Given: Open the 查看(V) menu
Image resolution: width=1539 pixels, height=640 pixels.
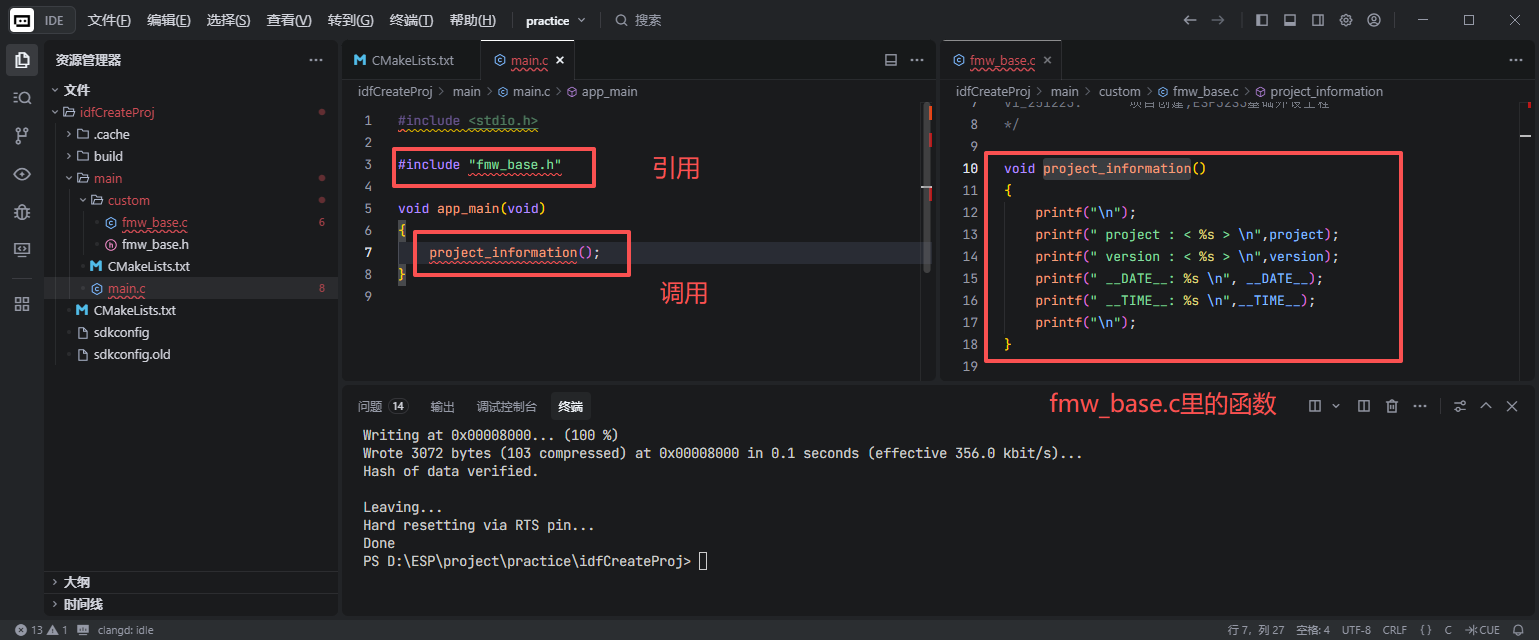Looking at the screenshot, I should click(289, 20).
